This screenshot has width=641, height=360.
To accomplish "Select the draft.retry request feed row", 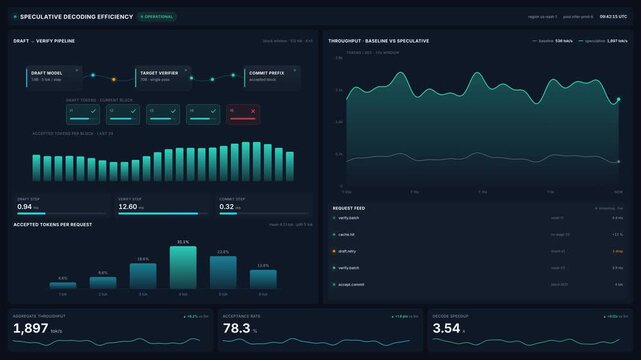I will pyautogui.click(x=477, y=251).
